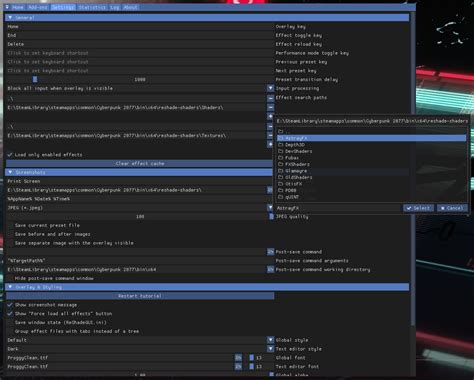
Task: Go to parent folder '..' in picker
Action: [x=371, y=131]
